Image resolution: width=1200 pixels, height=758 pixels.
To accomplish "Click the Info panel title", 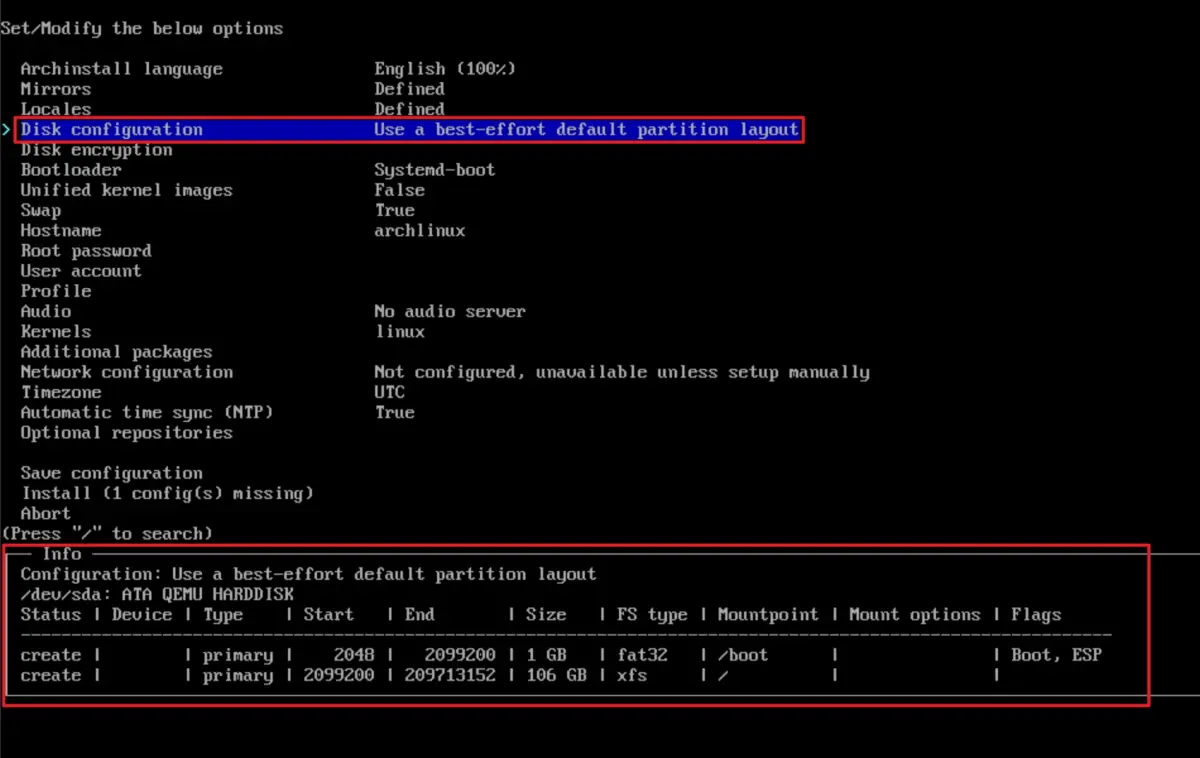I will pos(60,553).
